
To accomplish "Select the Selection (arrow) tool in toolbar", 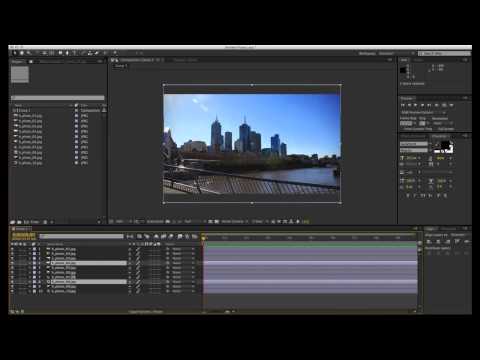I will coord(15,53).
